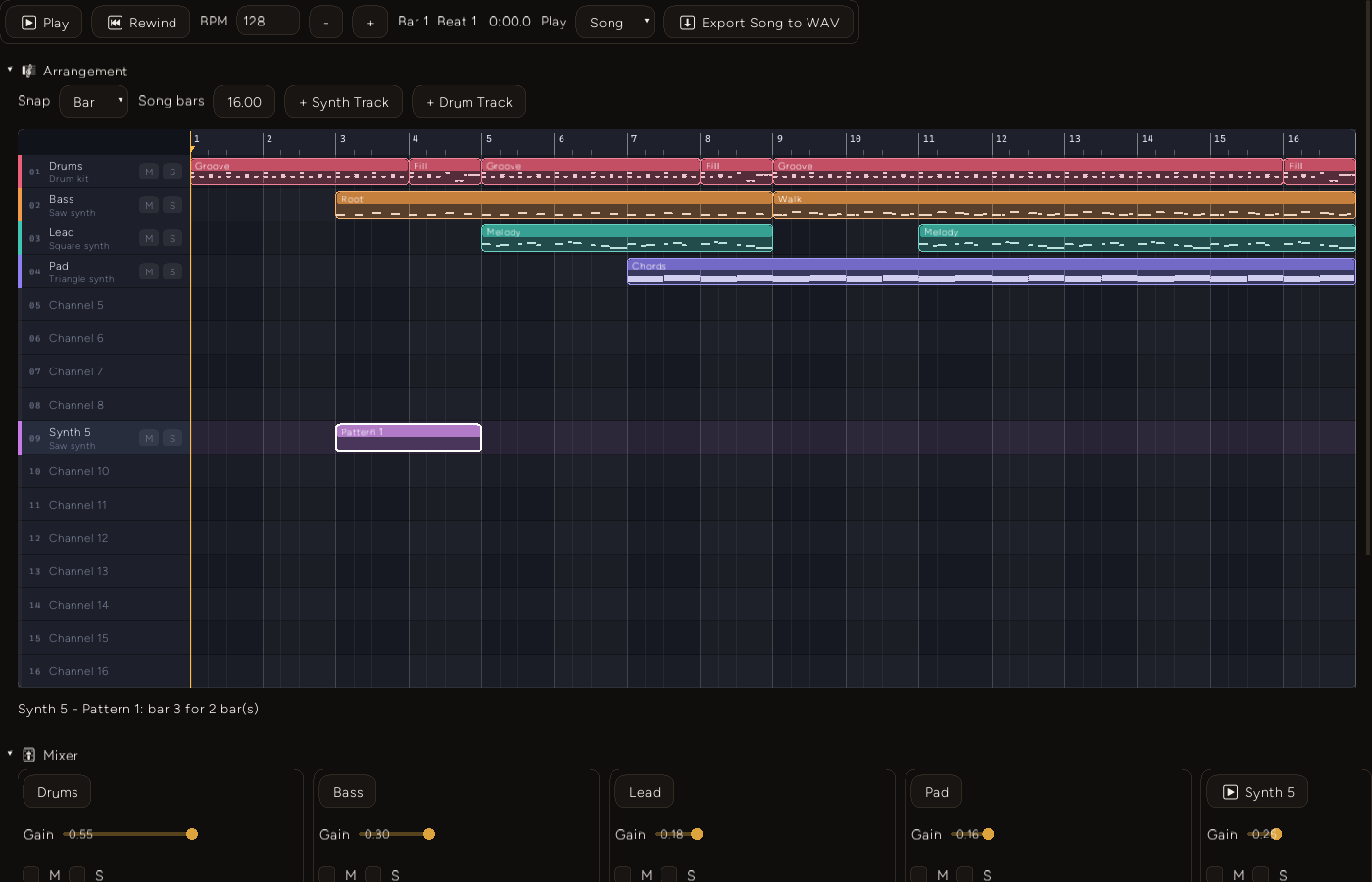
Task: Solo the Drums track
Action: (x=172, y=171)
